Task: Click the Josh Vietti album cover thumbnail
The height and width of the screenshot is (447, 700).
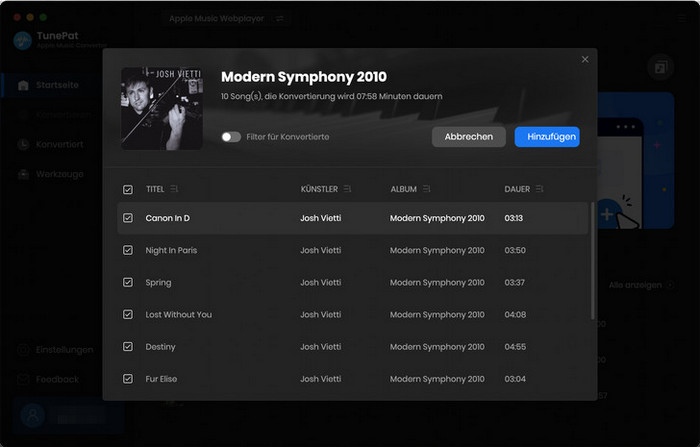Action: coord(162,109)
